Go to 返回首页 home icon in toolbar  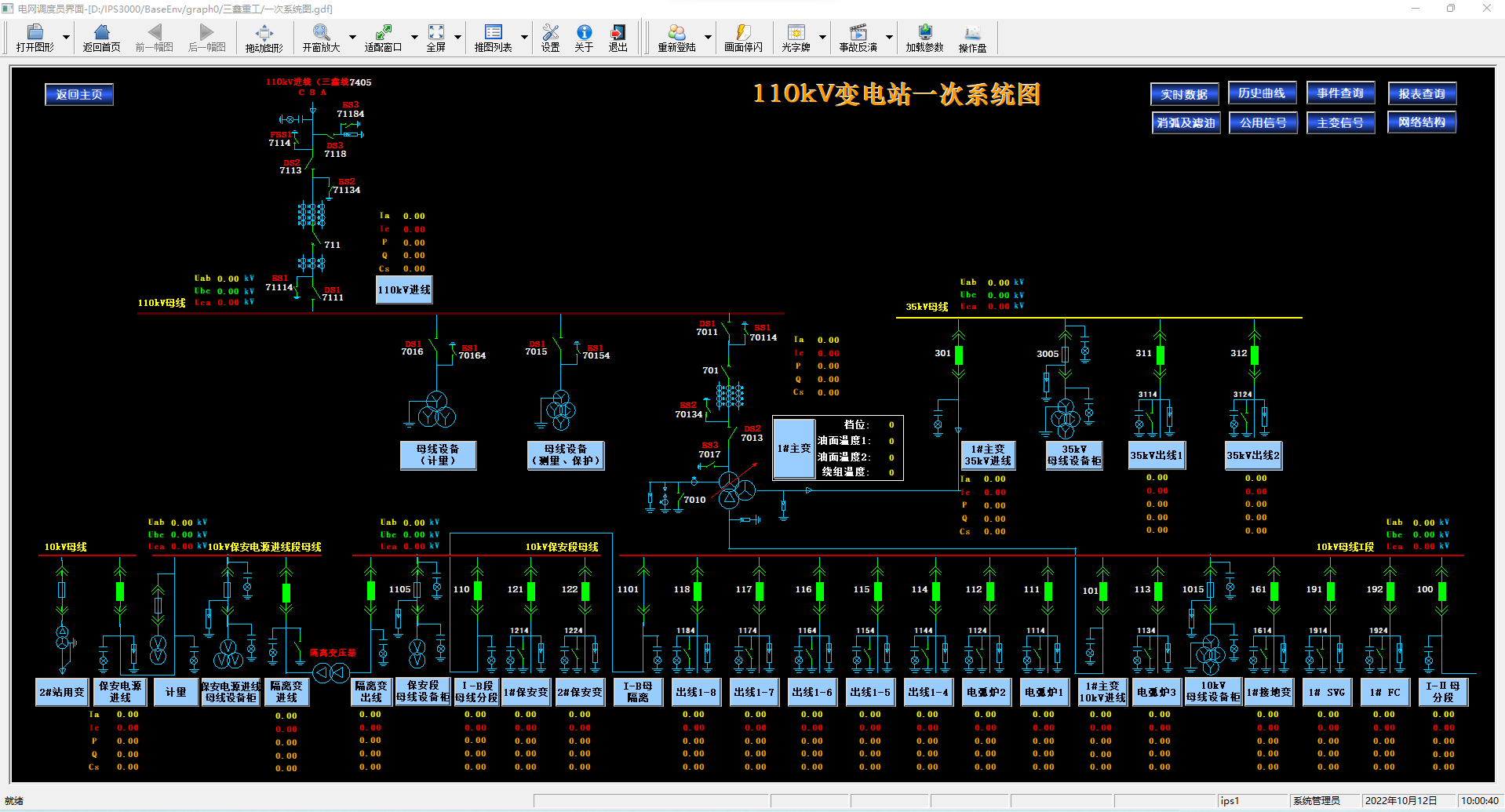tap(101, 37)
